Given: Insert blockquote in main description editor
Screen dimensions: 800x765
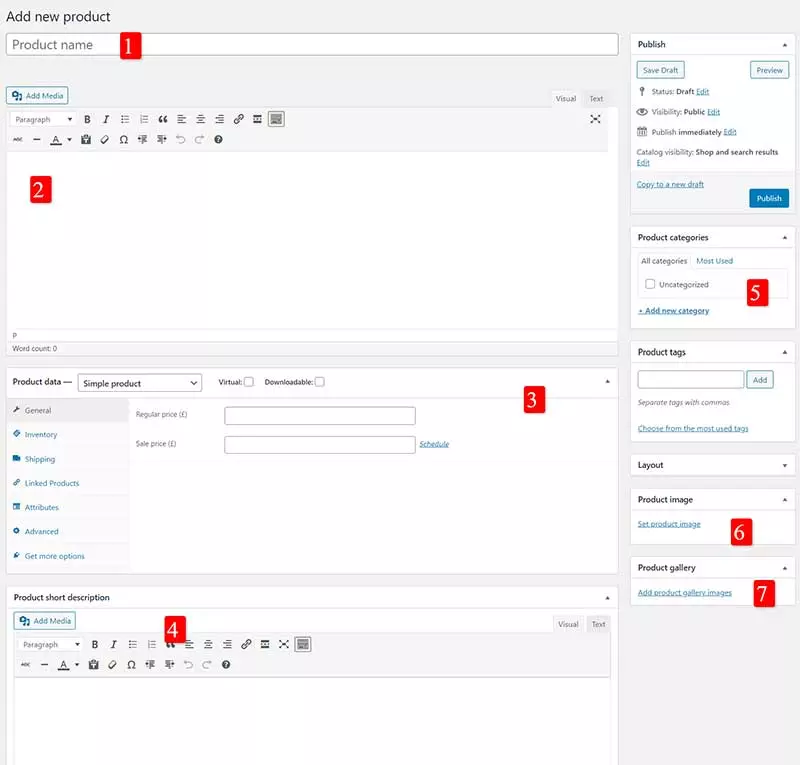Looking at the screenshot, I should click(x=163, y=119).
